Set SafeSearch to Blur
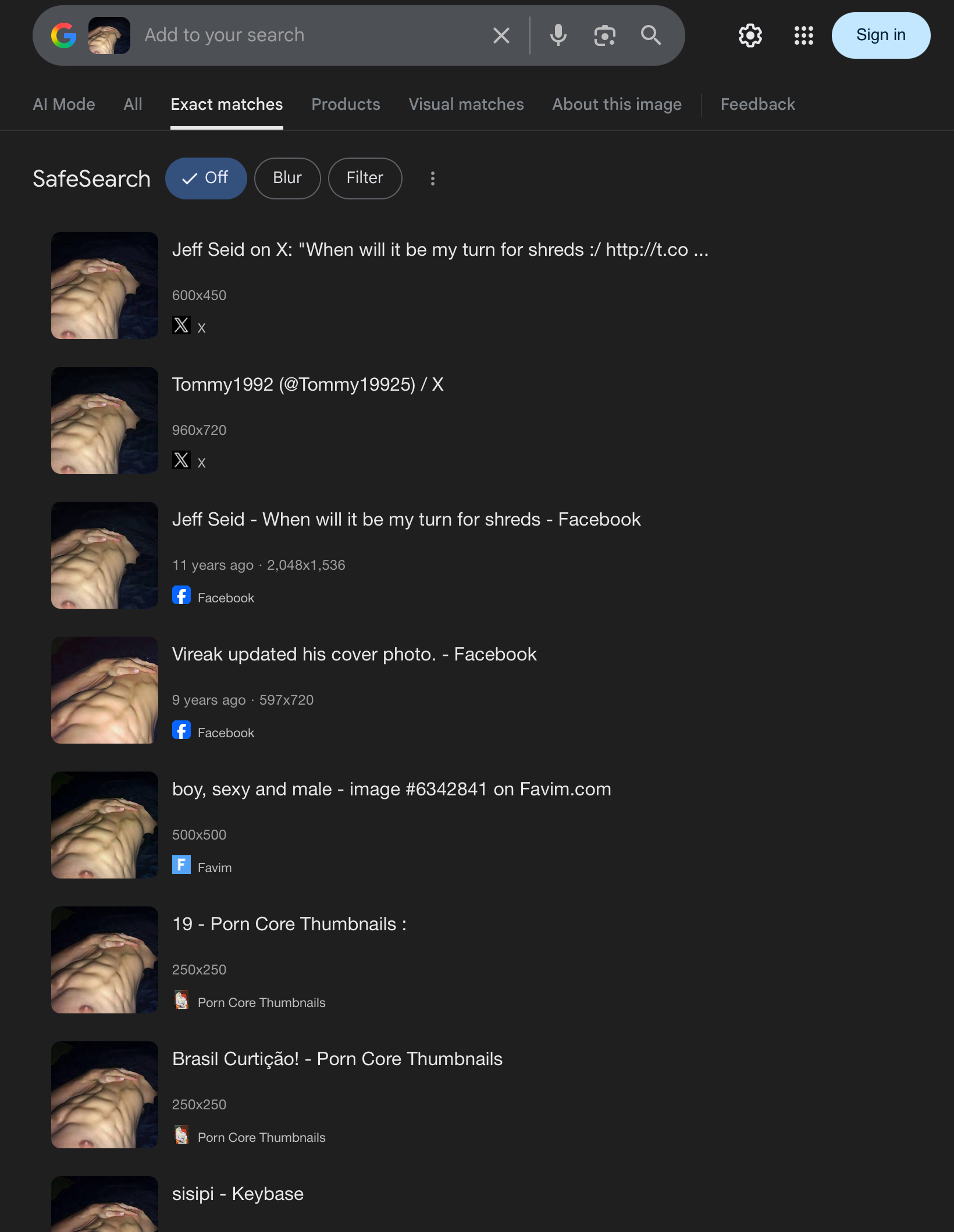The width and height of the screenshot is (954, 1232). click(x=287, y=178)
